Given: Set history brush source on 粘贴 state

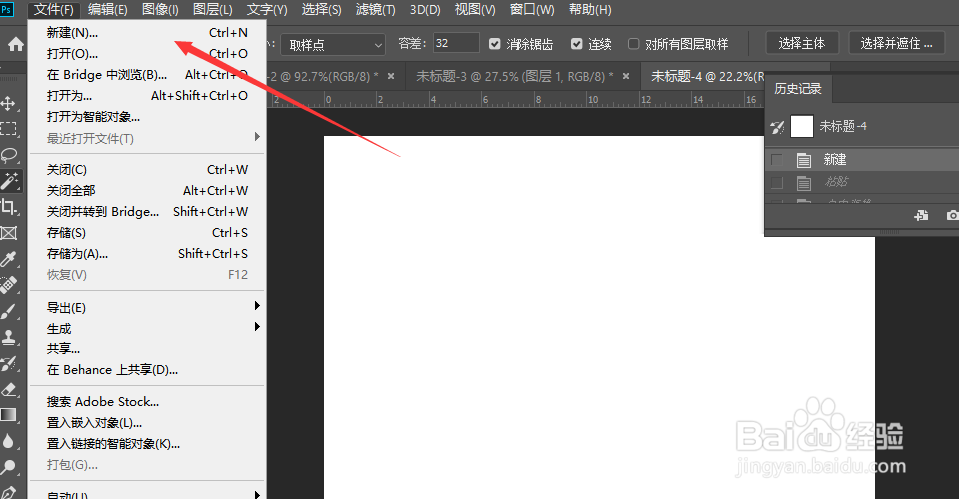Looking at the screenshot, I should (777, 182).
